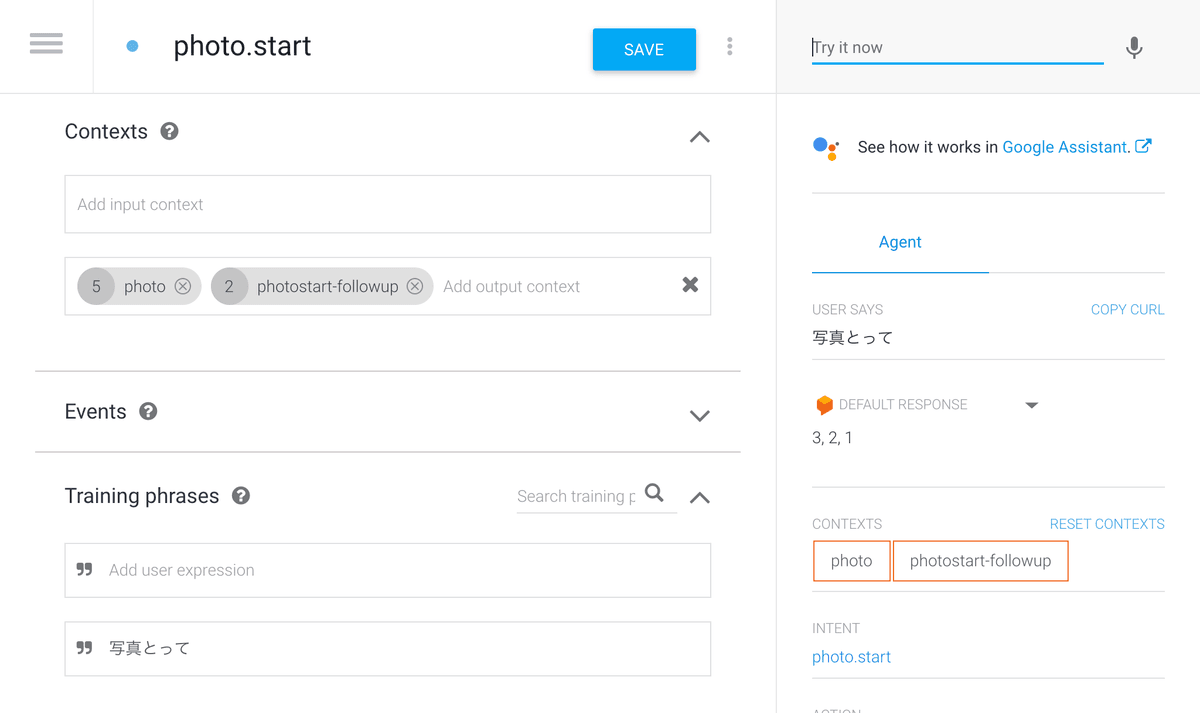Open the hamburger navigation menu

46,45
